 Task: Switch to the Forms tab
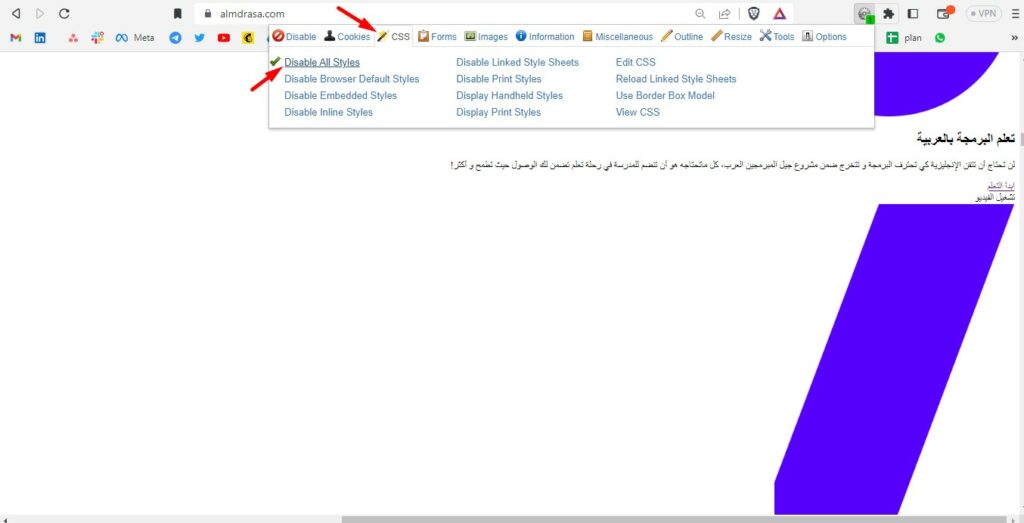438,37
